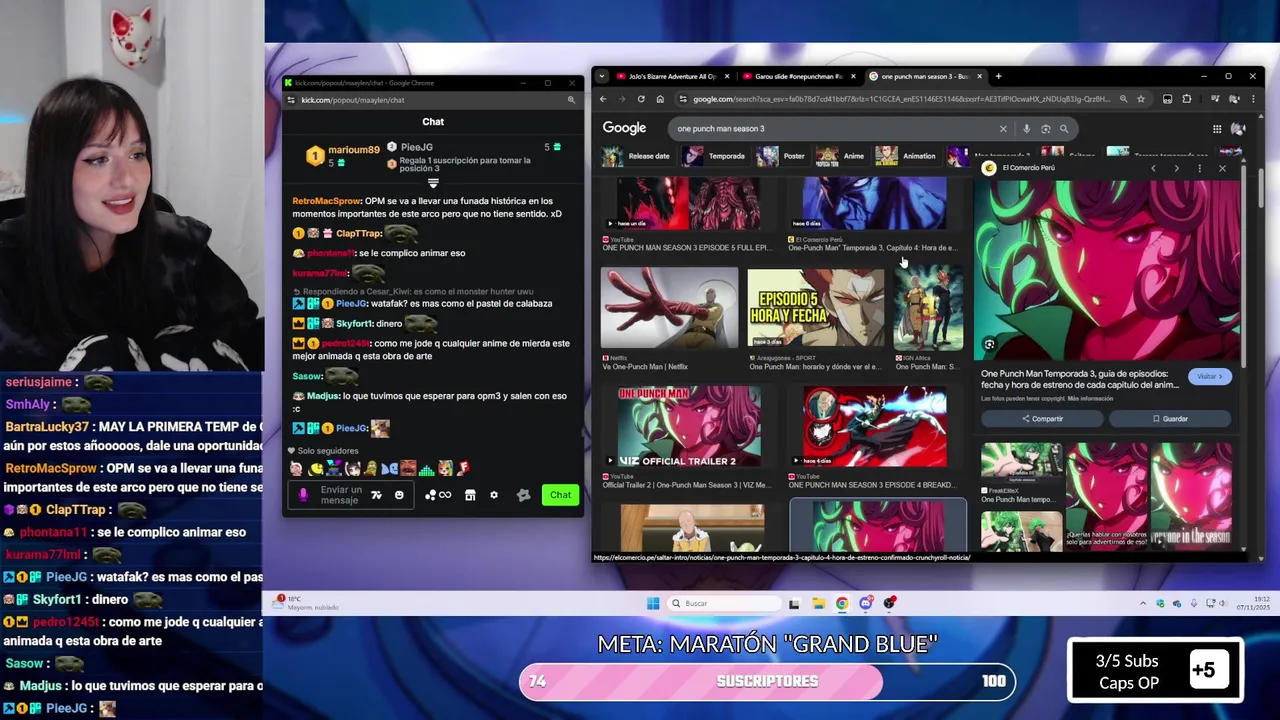1280x720 pixels.
Task: Open Chrome from the taskbar
Action: [842, 603]
